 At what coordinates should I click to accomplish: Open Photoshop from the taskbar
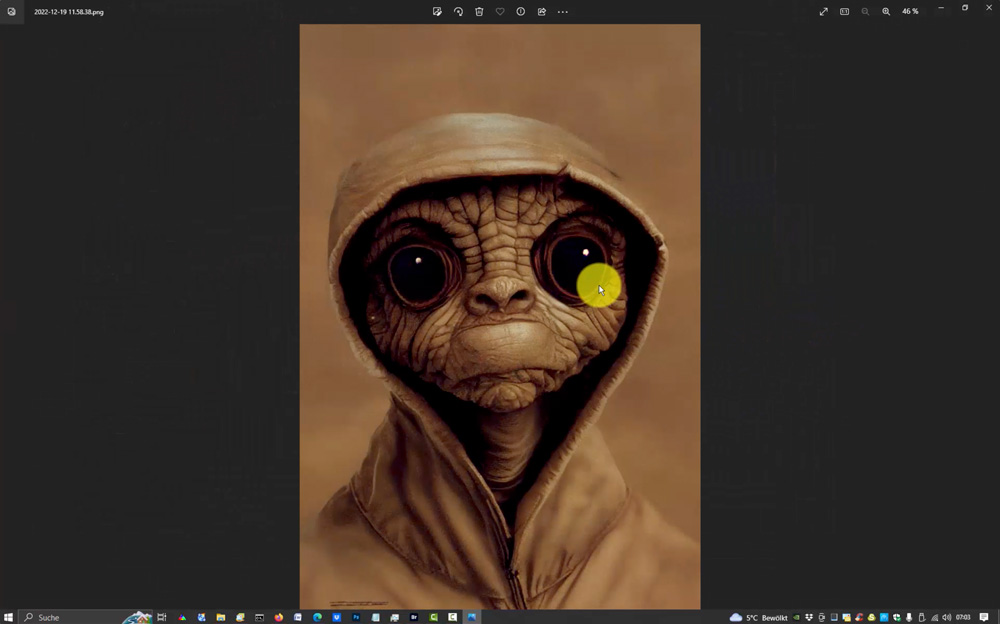(x=356, y=617)
